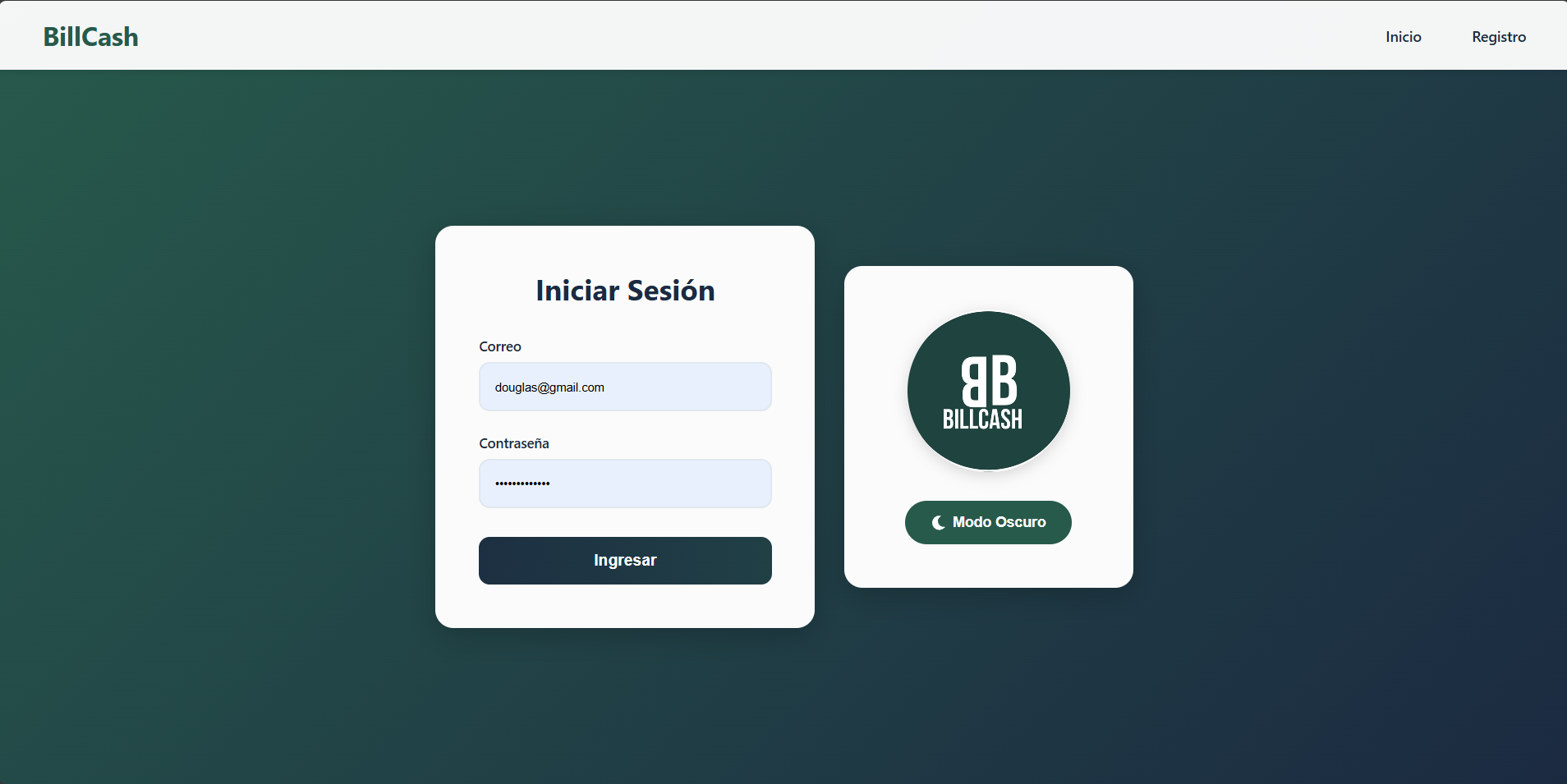Click the masked password dots
The image size is (1567, 784).
(522, 484)
